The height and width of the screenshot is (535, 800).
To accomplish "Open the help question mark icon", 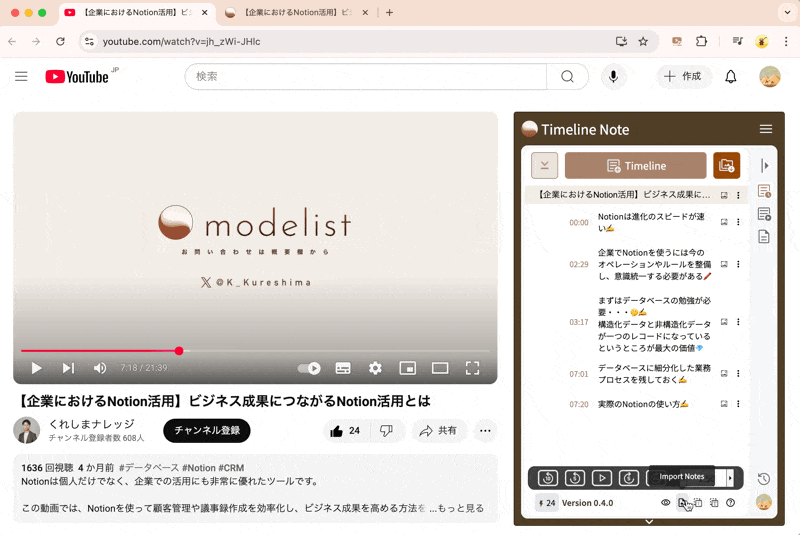I will point(731,503).
